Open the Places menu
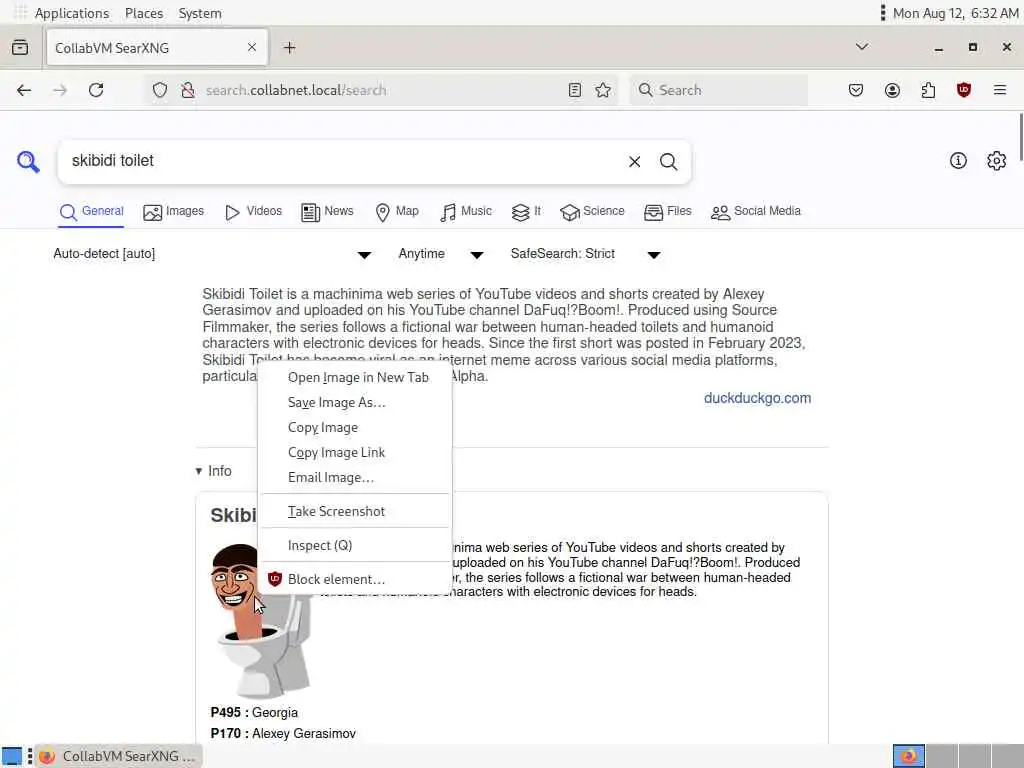The height and width of the screenshot is (768, 1024). coord(144,13)
